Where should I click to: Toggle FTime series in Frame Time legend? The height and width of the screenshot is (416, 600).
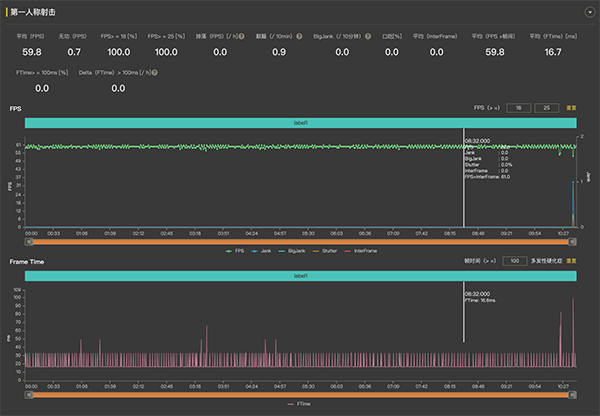[x=300, y=404]
